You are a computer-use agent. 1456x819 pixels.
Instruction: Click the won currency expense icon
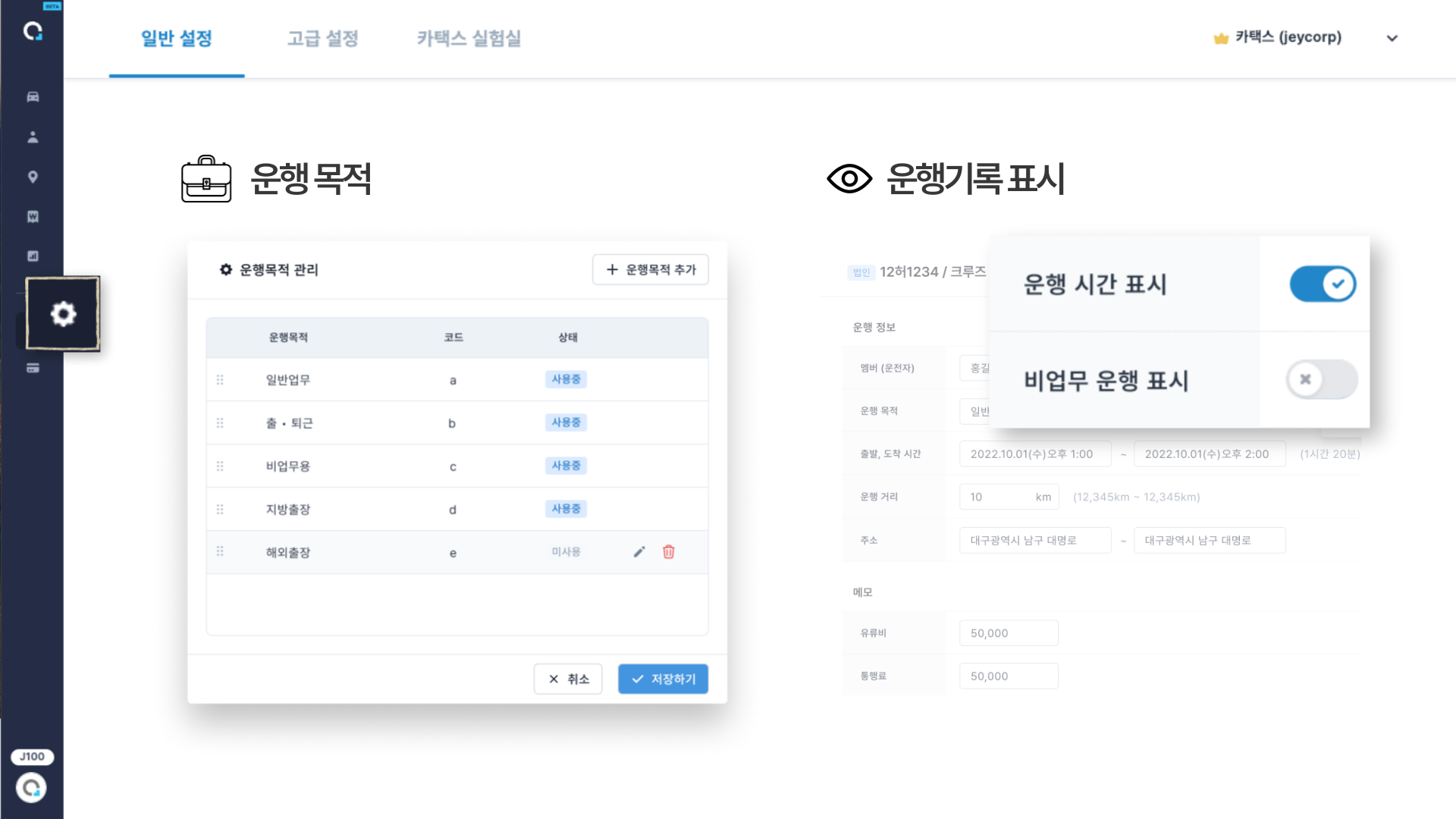pos(32,217)
